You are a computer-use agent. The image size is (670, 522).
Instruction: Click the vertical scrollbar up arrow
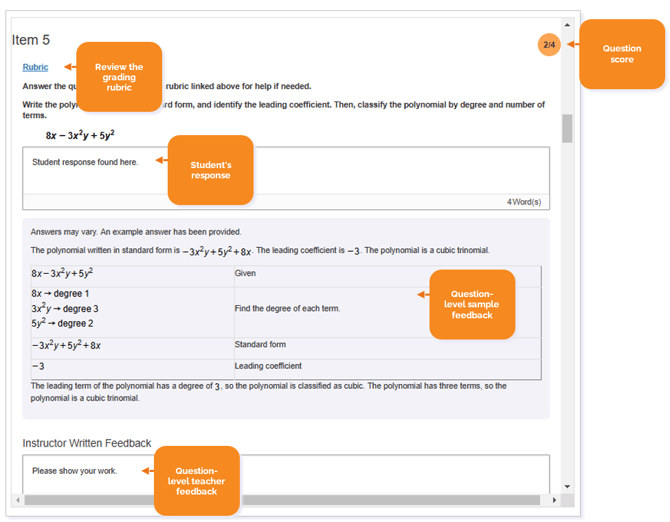pos(567,25)
